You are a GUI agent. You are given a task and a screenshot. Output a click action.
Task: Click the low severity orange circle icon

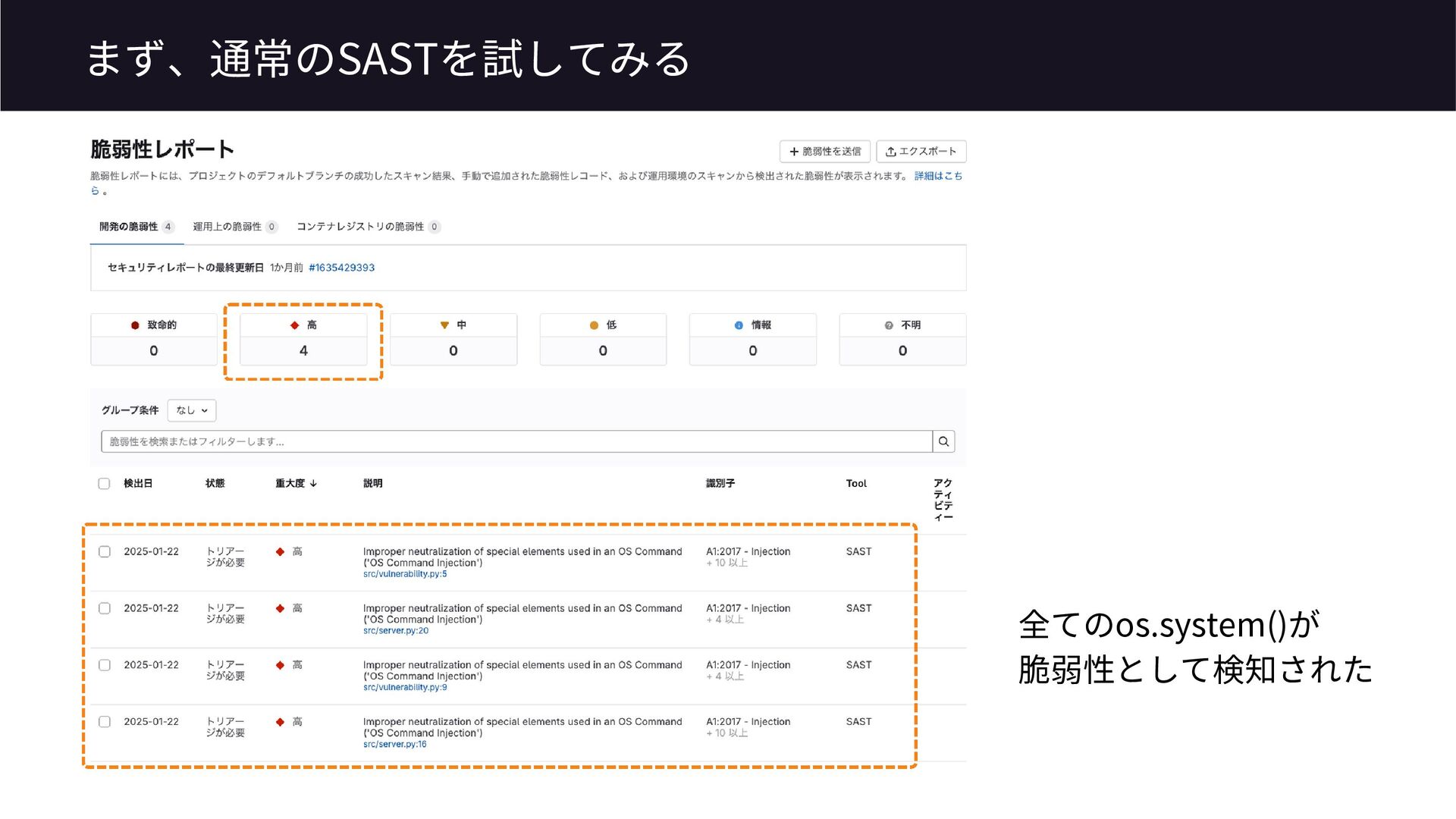coord(594,325)
